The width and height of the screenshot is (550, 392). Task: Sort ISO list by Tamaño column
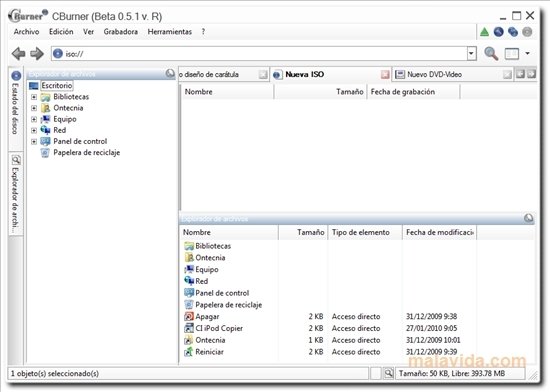pos(320,92)
